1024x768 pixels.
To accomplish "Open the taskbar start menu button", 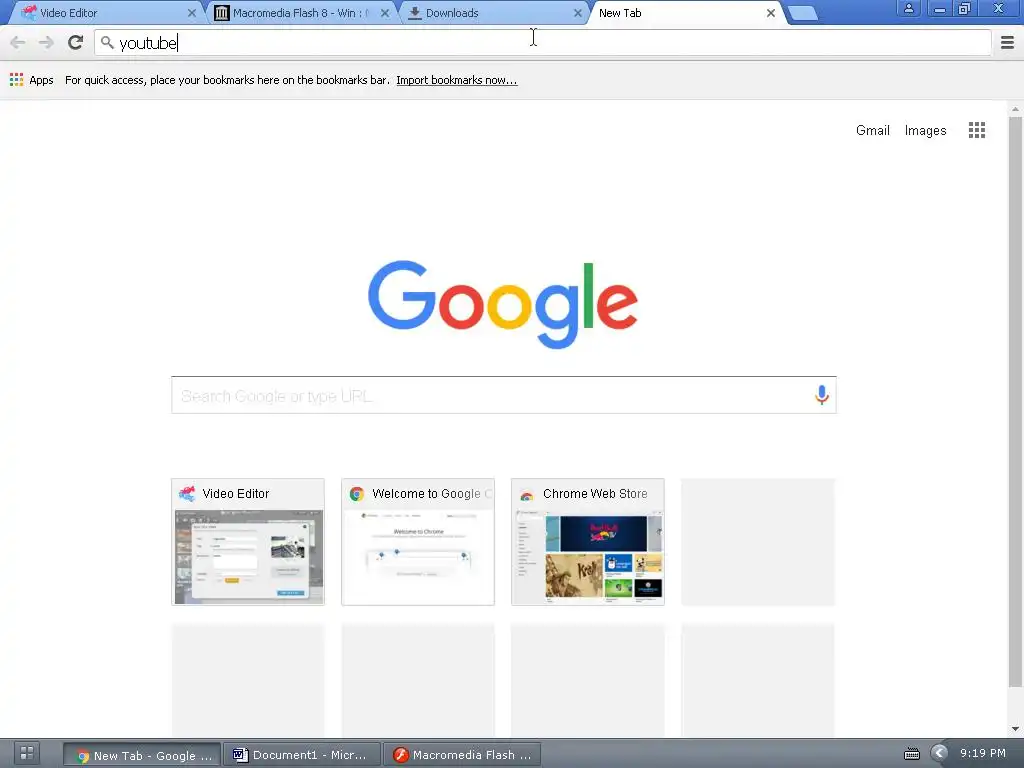I will coord(27,754).
